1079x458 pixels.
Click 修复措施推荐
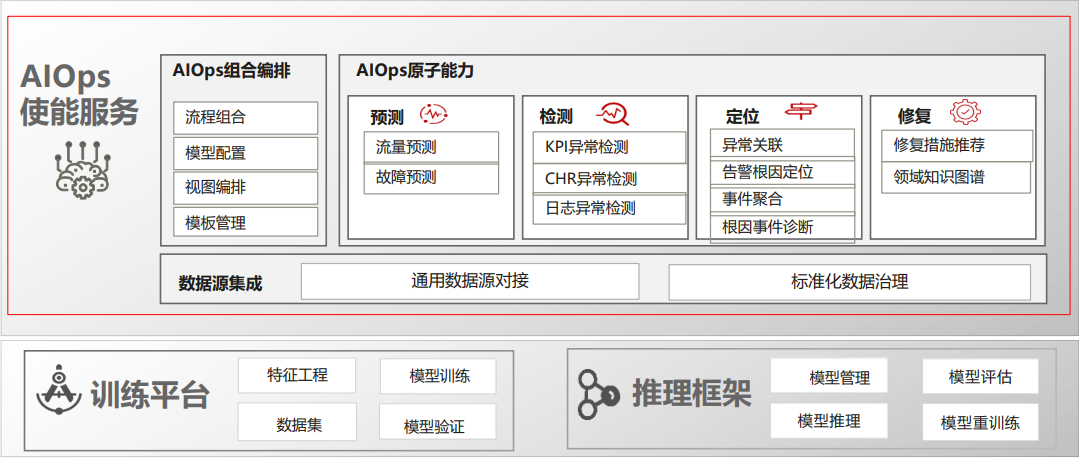pos(957,145)
